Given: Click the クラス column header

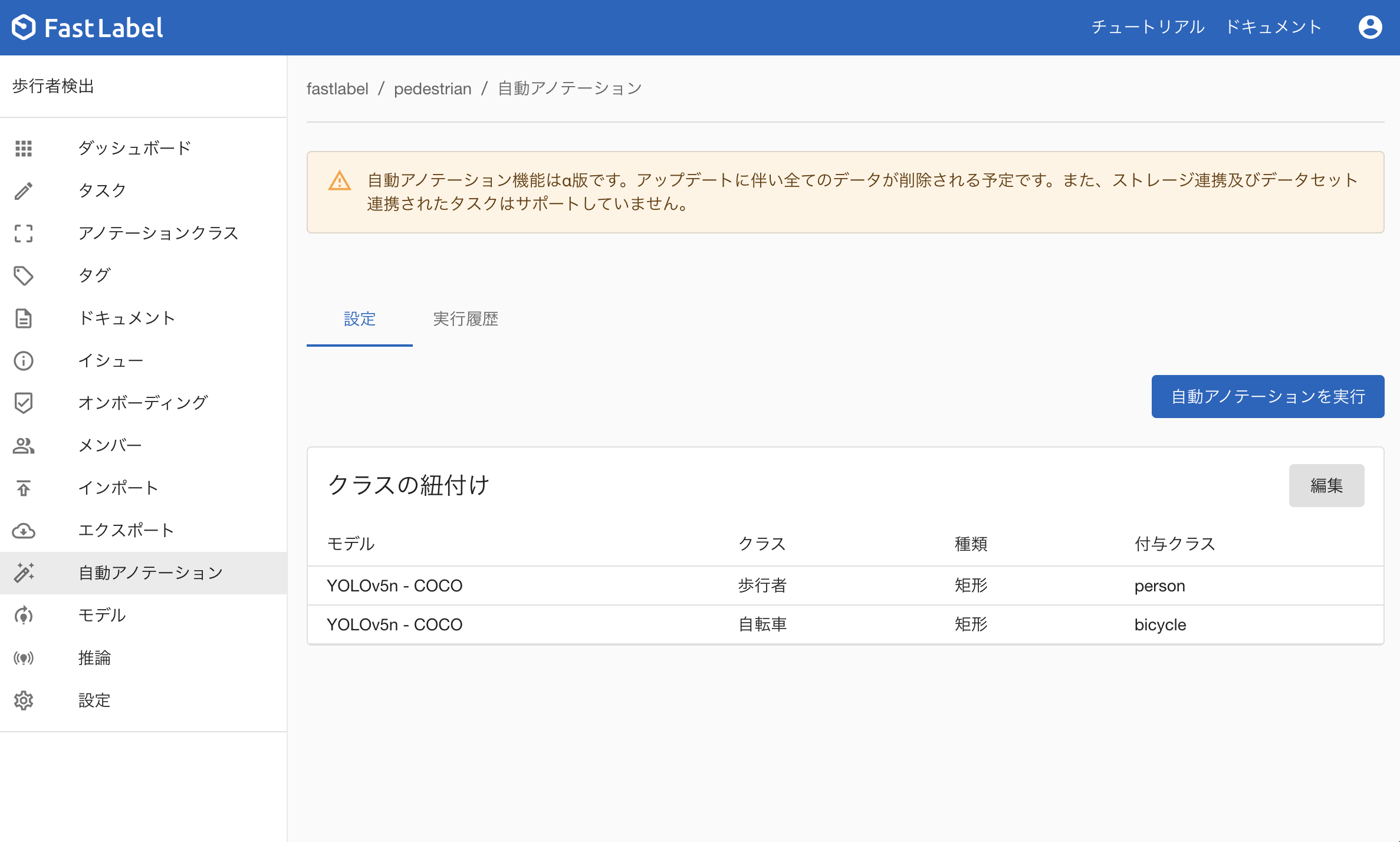Looking at the screenshot, I should tap(763, 544).
